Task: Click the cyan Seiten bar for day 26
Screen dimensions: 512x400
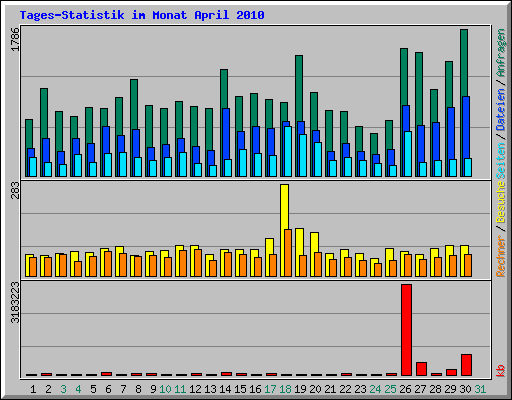Action: (x=408, y=154)
